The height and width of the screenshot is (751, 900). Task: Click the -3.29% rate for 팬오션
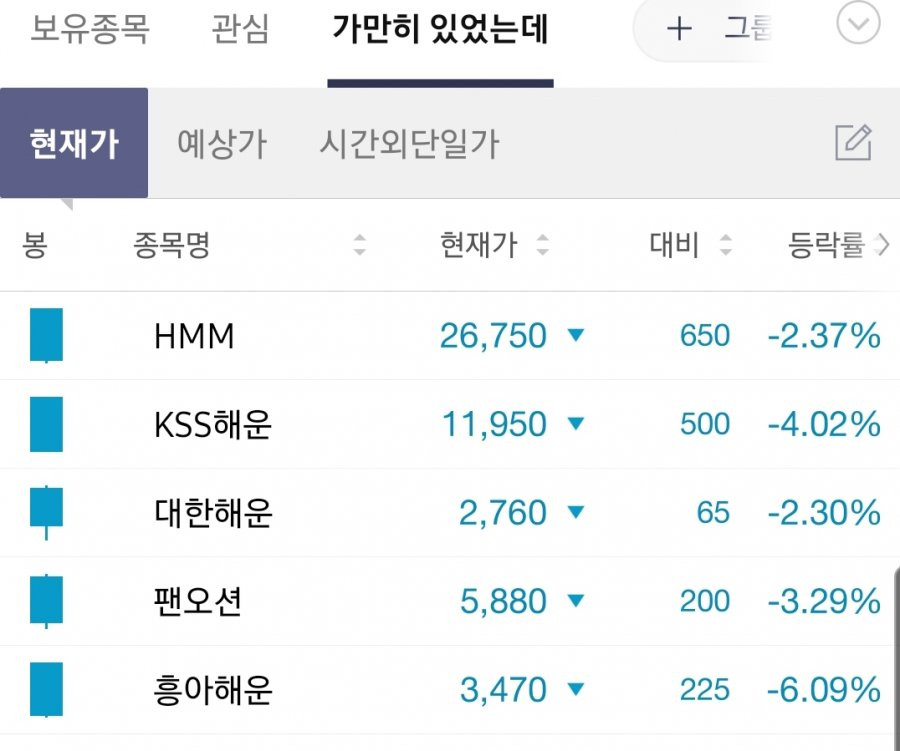coord(824,601)
